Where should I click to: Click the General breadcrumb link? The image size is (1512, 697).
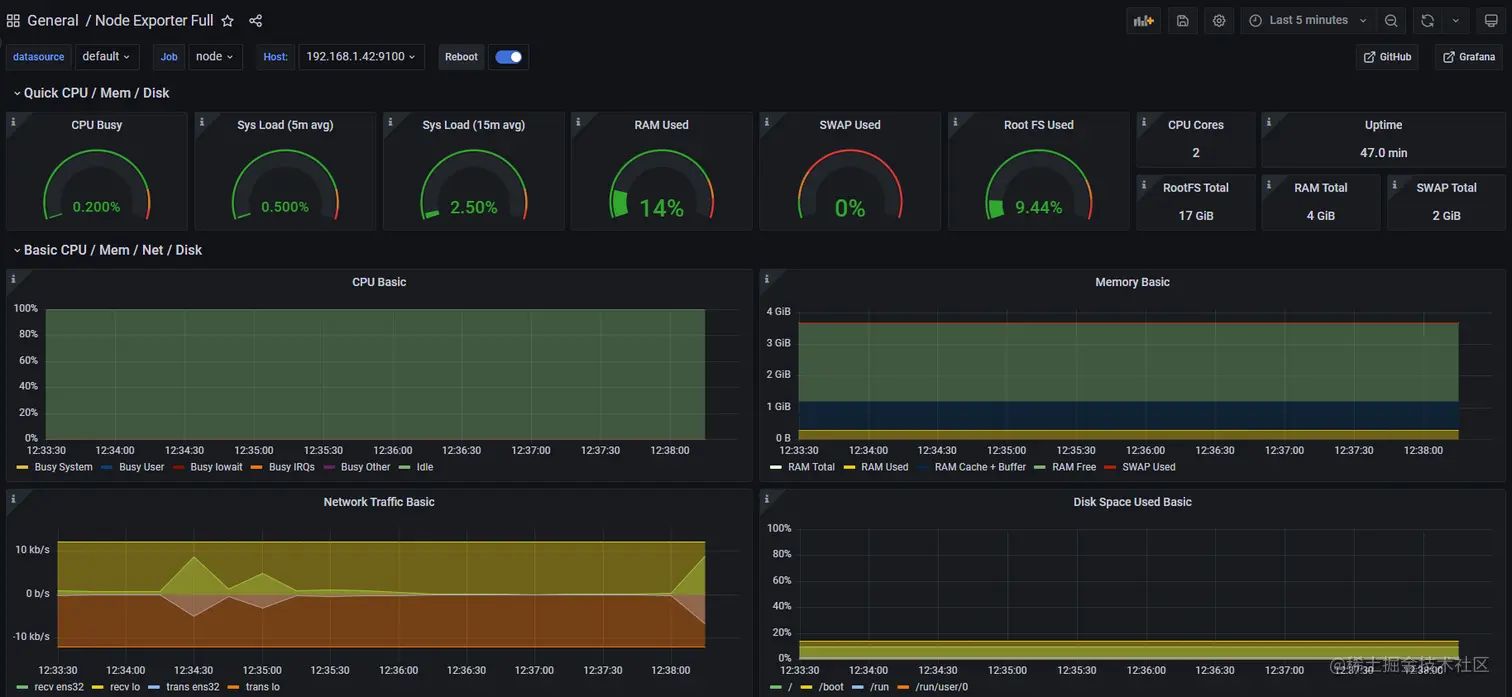(53, 21)
